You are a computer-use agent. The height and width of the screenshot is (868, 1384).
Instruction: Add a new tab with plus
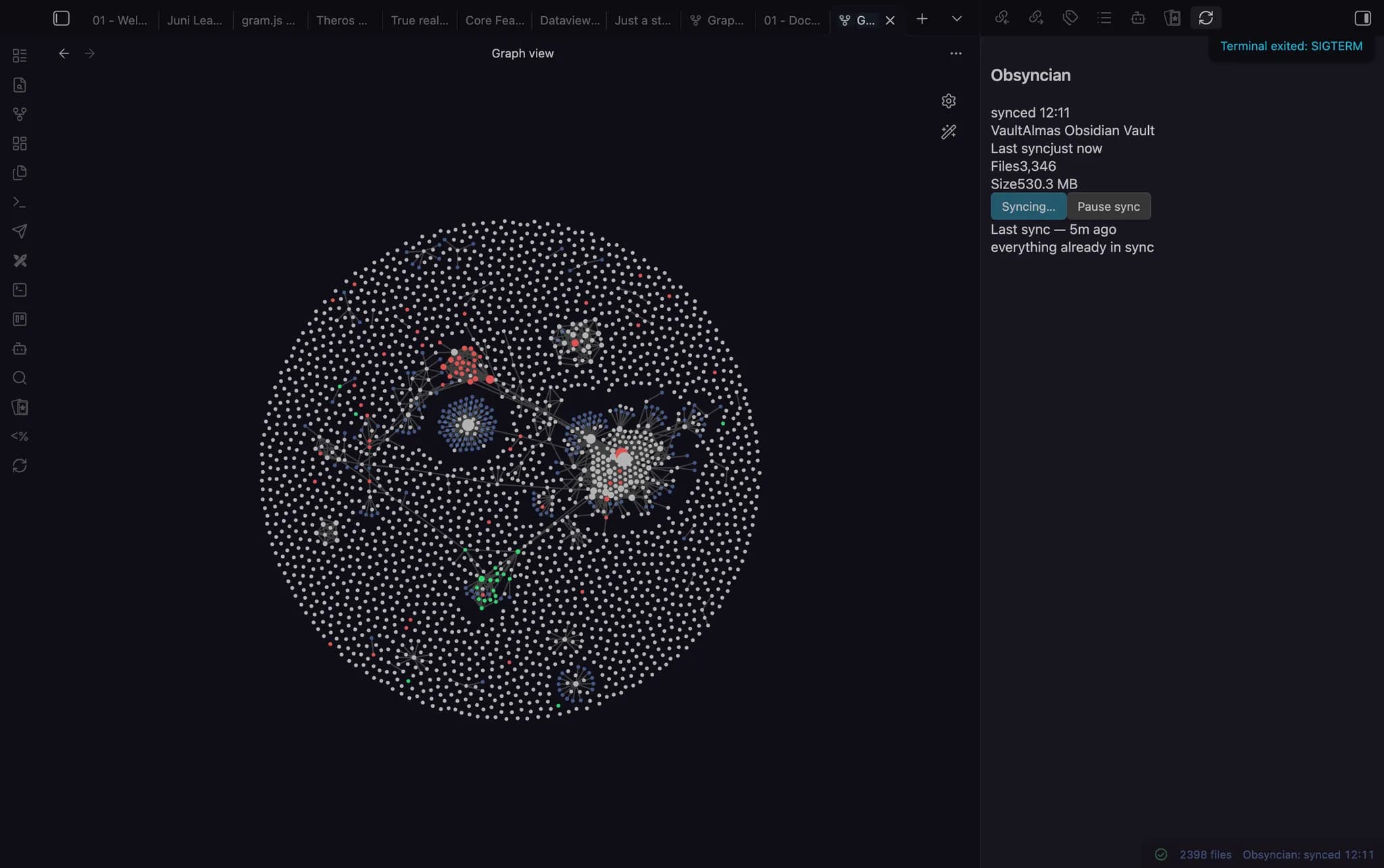pos(922,19)
